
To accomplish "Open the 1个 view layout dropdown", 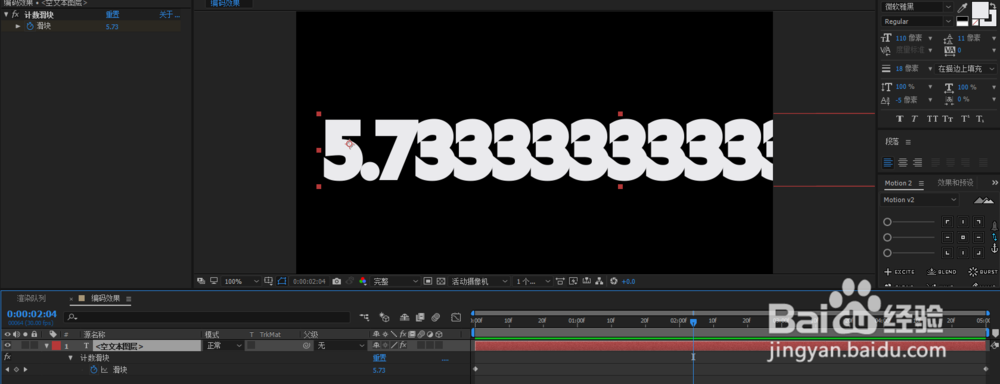I will point(533,281).
